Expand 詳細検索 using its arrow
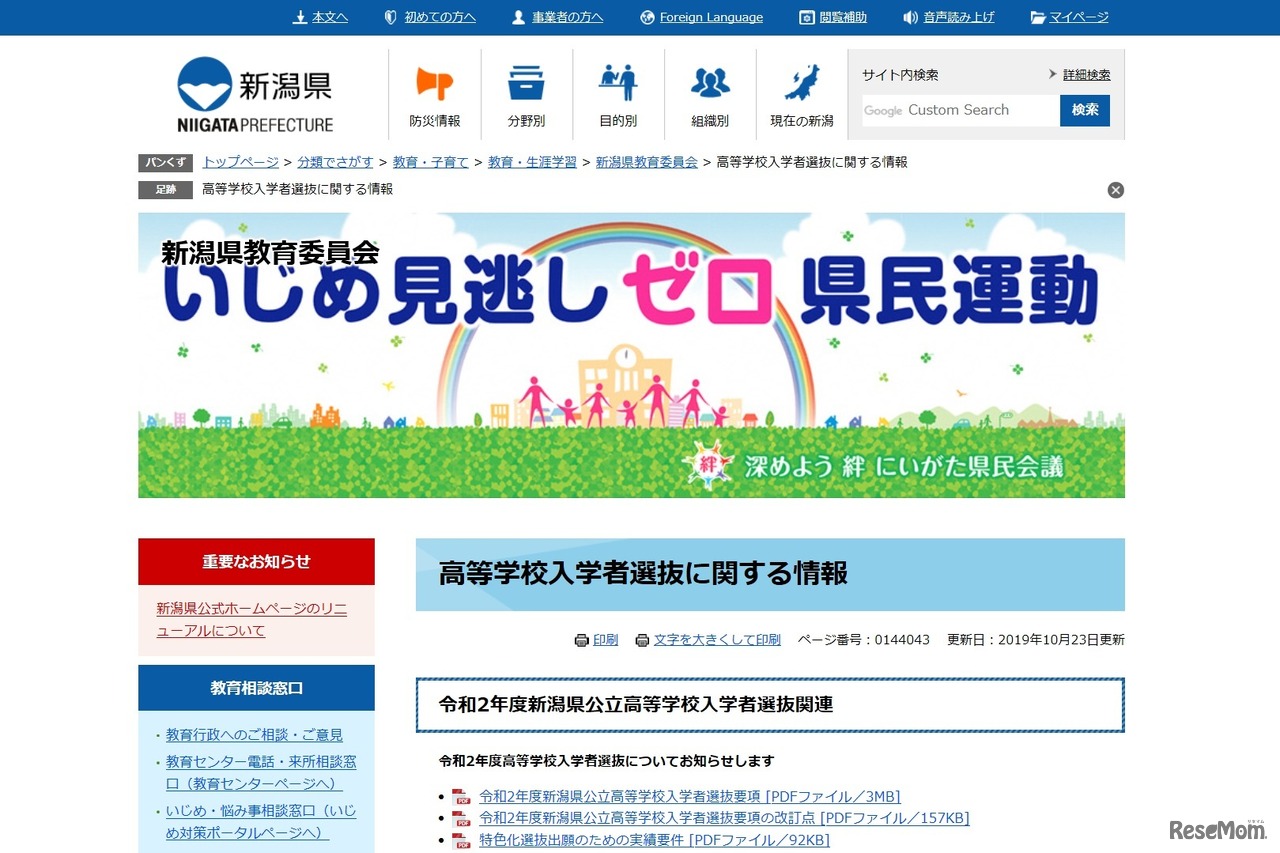Image resolution: width=1280 pixels, height=853 pixels. click(1053, 73)
